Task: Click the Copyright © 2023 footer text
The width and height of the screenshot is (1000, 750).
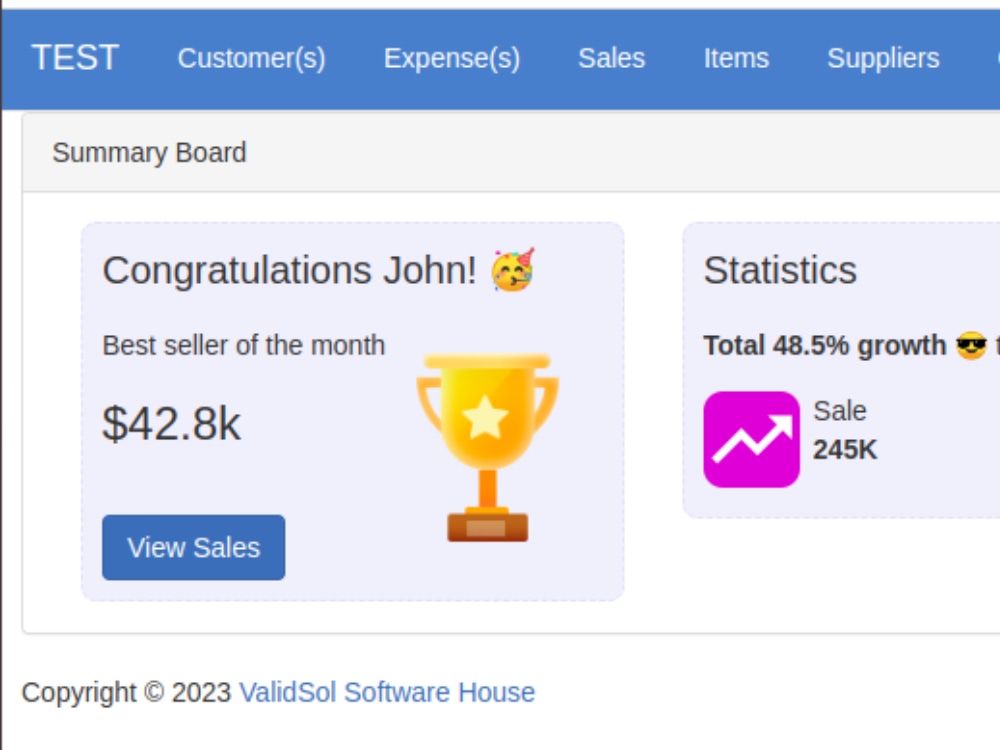Action: 126,692
